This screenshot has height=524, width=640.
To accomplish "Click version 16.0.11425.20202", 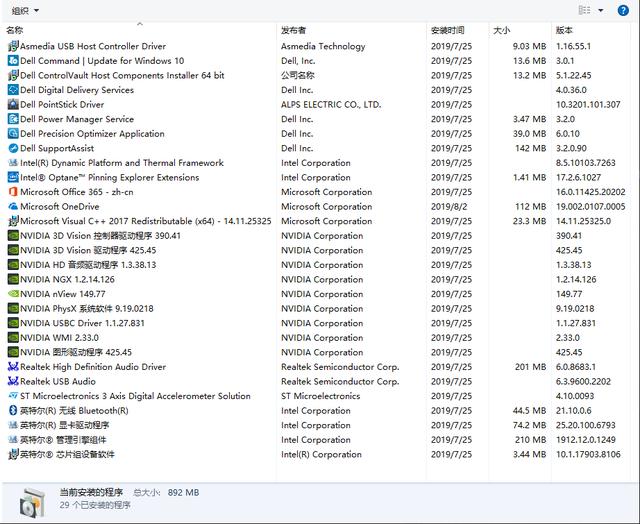I will [591, 192].
